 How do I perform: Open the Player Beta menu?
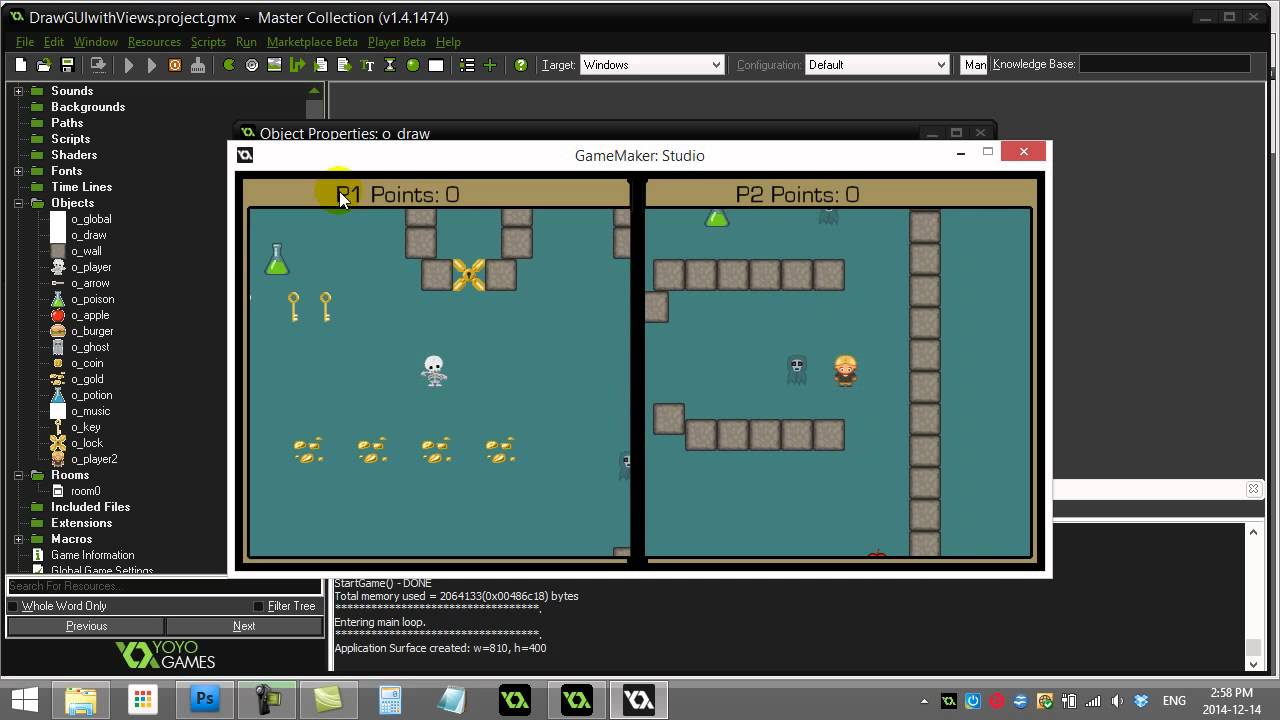coord(397,42)
